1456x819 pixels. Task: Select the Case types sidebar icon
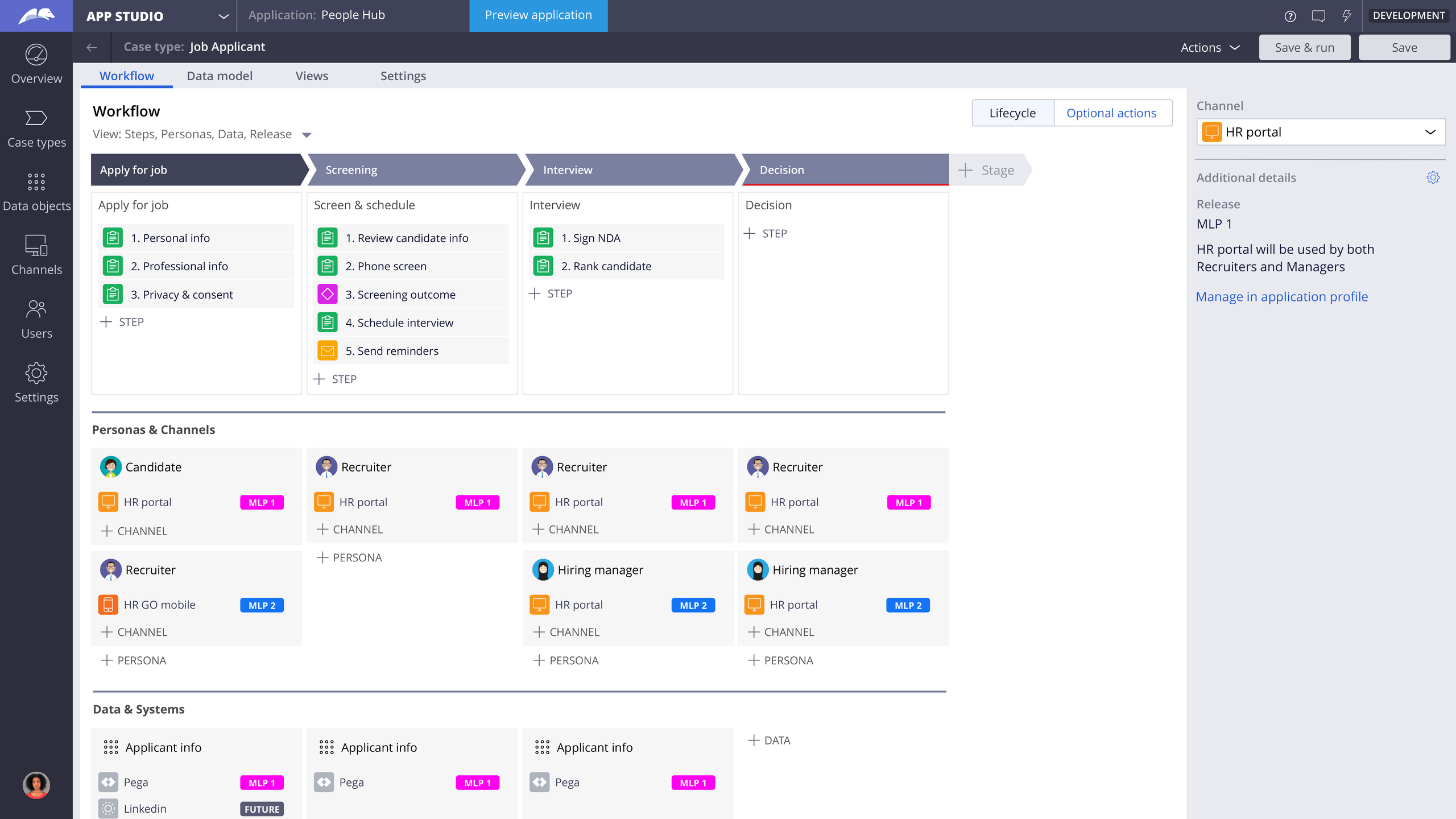pyautogui.click(x=36, y=127)
